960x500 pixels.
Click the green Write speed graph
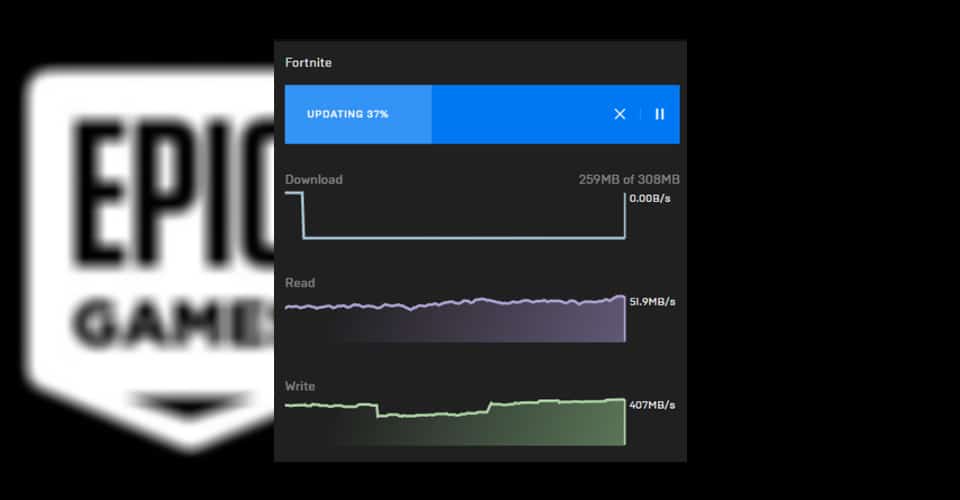[456, 422]
